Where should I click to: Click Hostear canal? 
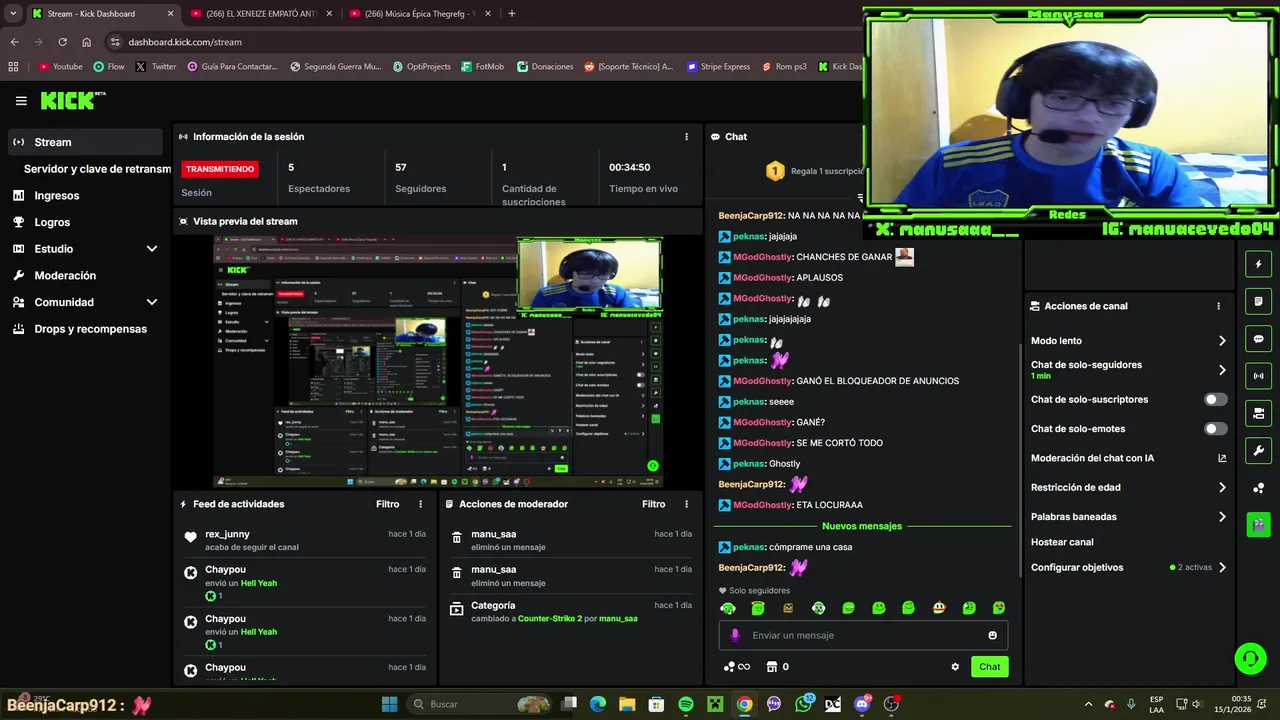pos(1062,542)
